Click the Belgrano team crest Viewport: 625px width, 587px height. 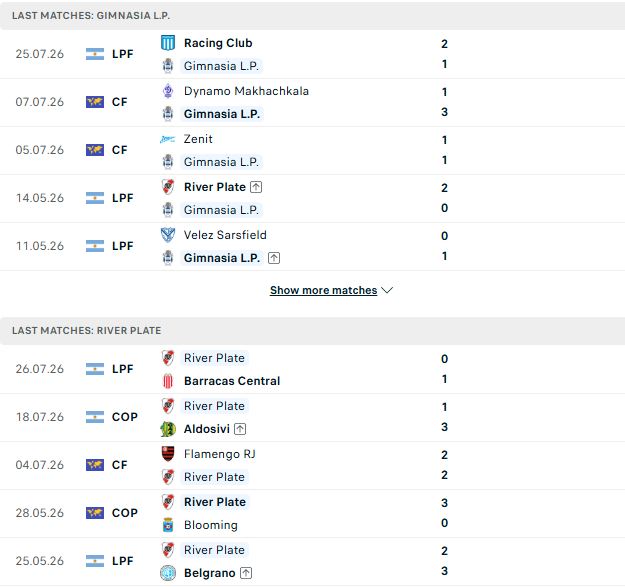click(x=168, y=573)
